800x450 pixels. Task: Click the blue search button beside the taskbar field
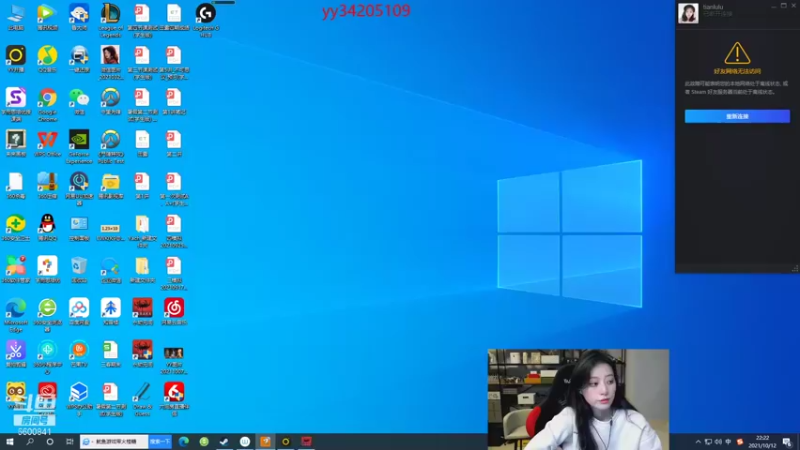point(160,442)
